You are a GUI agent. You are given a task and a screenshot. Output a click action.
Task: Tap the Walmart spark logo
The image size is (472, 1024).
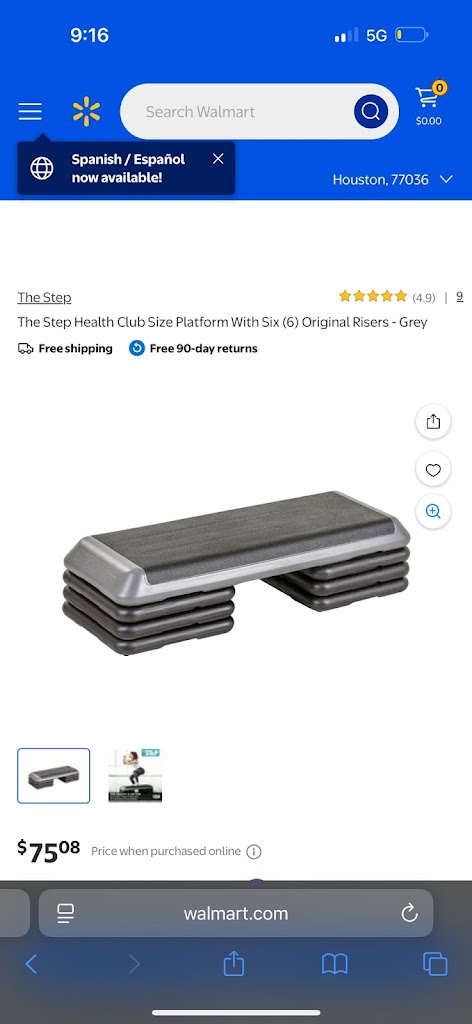(x=87, y=112)
